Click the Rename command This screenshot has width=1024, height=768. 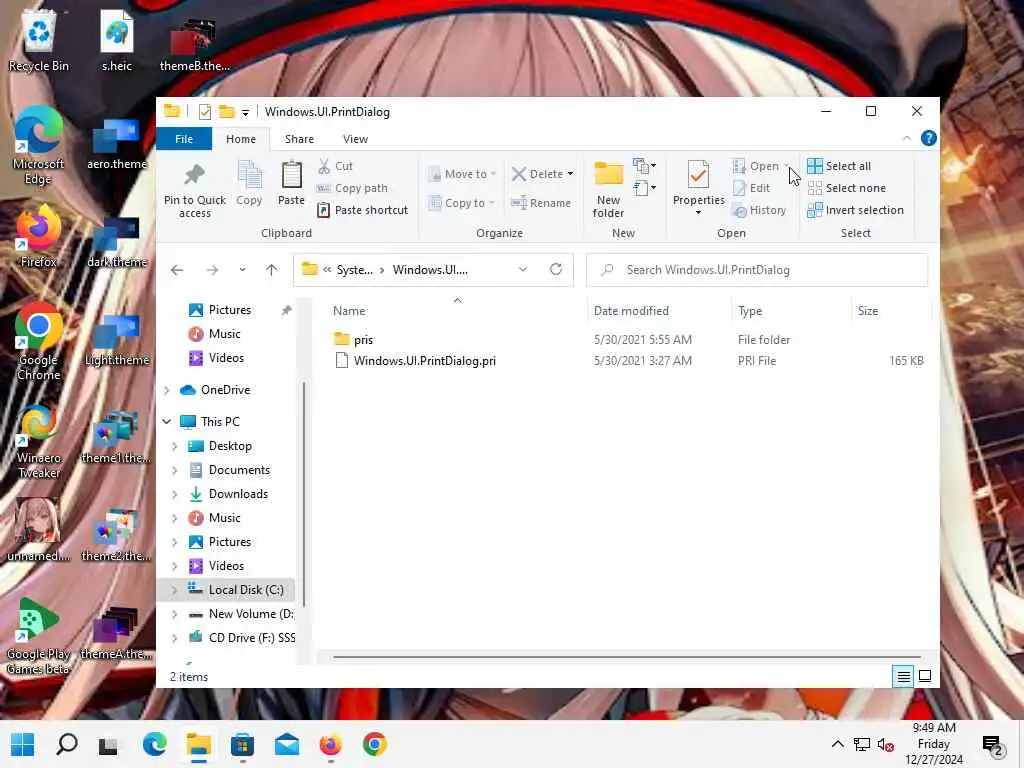541,203
